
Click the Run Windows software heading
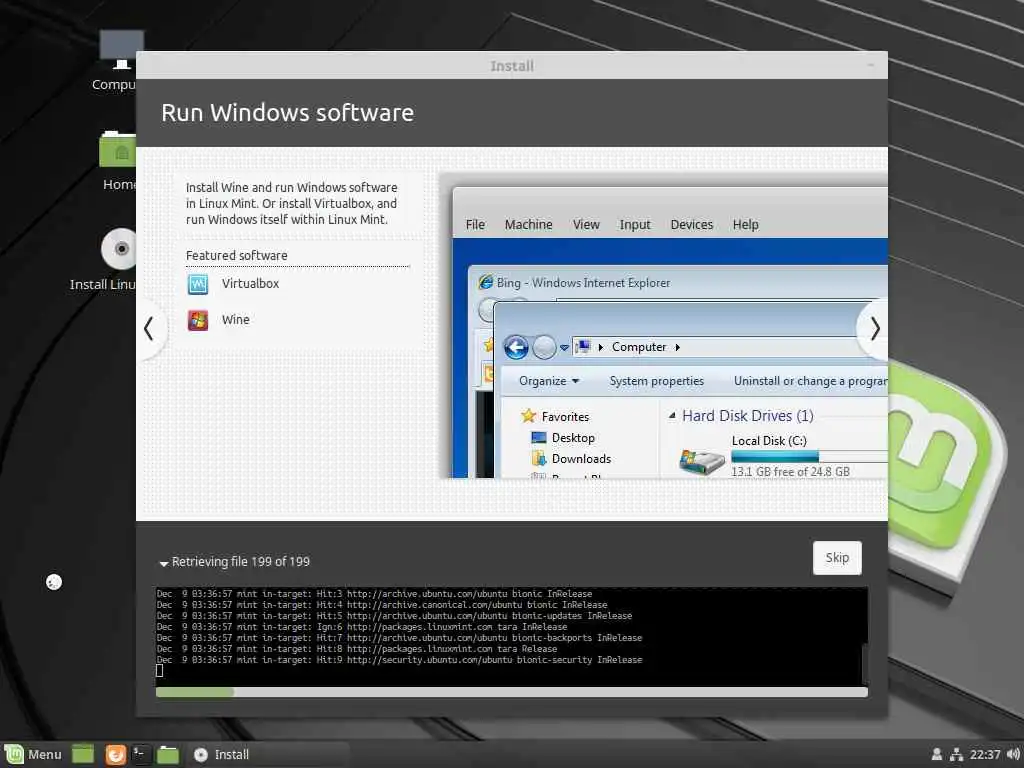pos(287,112)
